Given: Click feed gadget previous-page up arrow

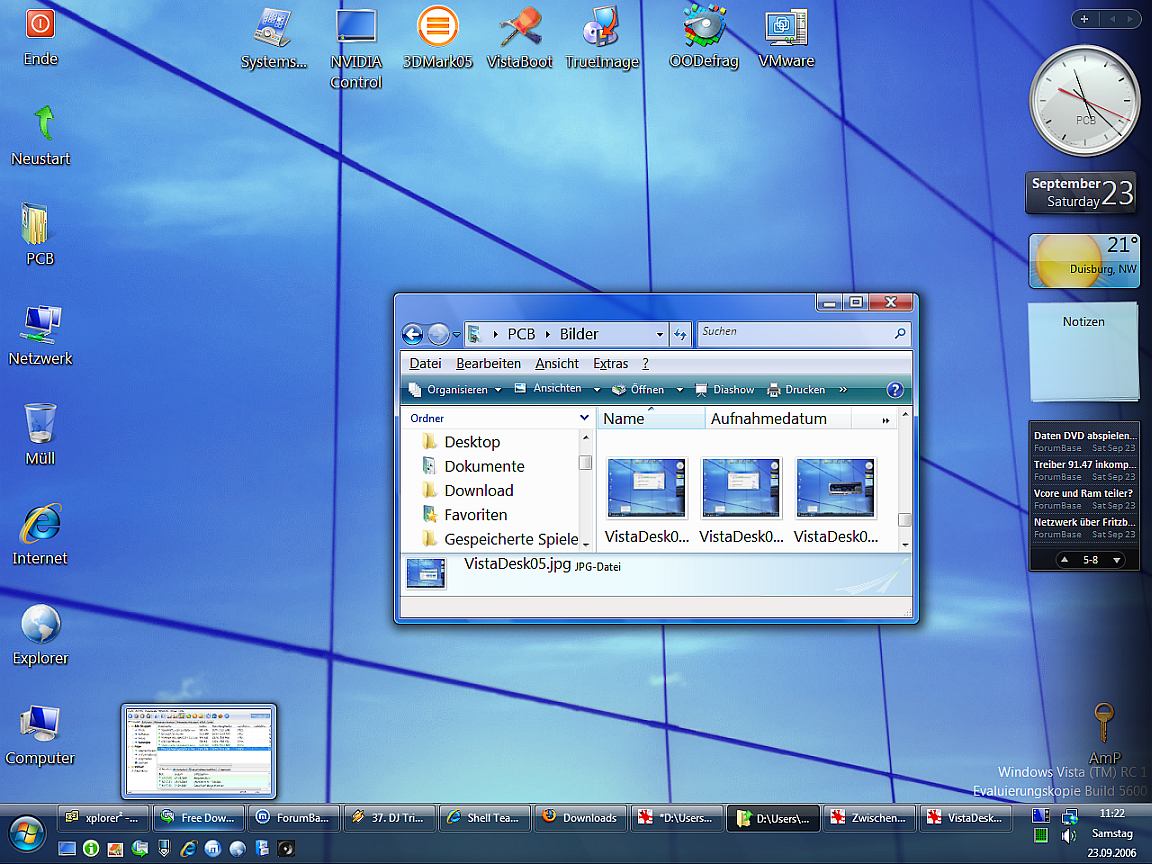Looking at the screenshot, I should (1064, 560).
